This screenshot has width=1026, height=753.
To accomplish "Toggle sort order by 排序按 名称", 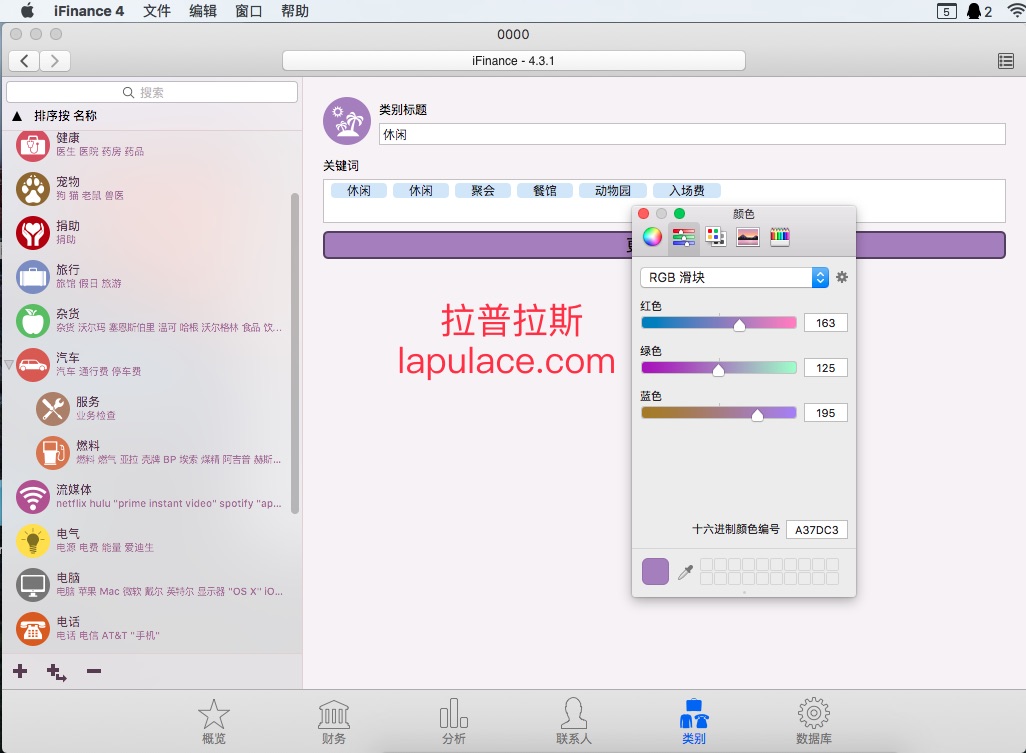I will pos(56,116).
